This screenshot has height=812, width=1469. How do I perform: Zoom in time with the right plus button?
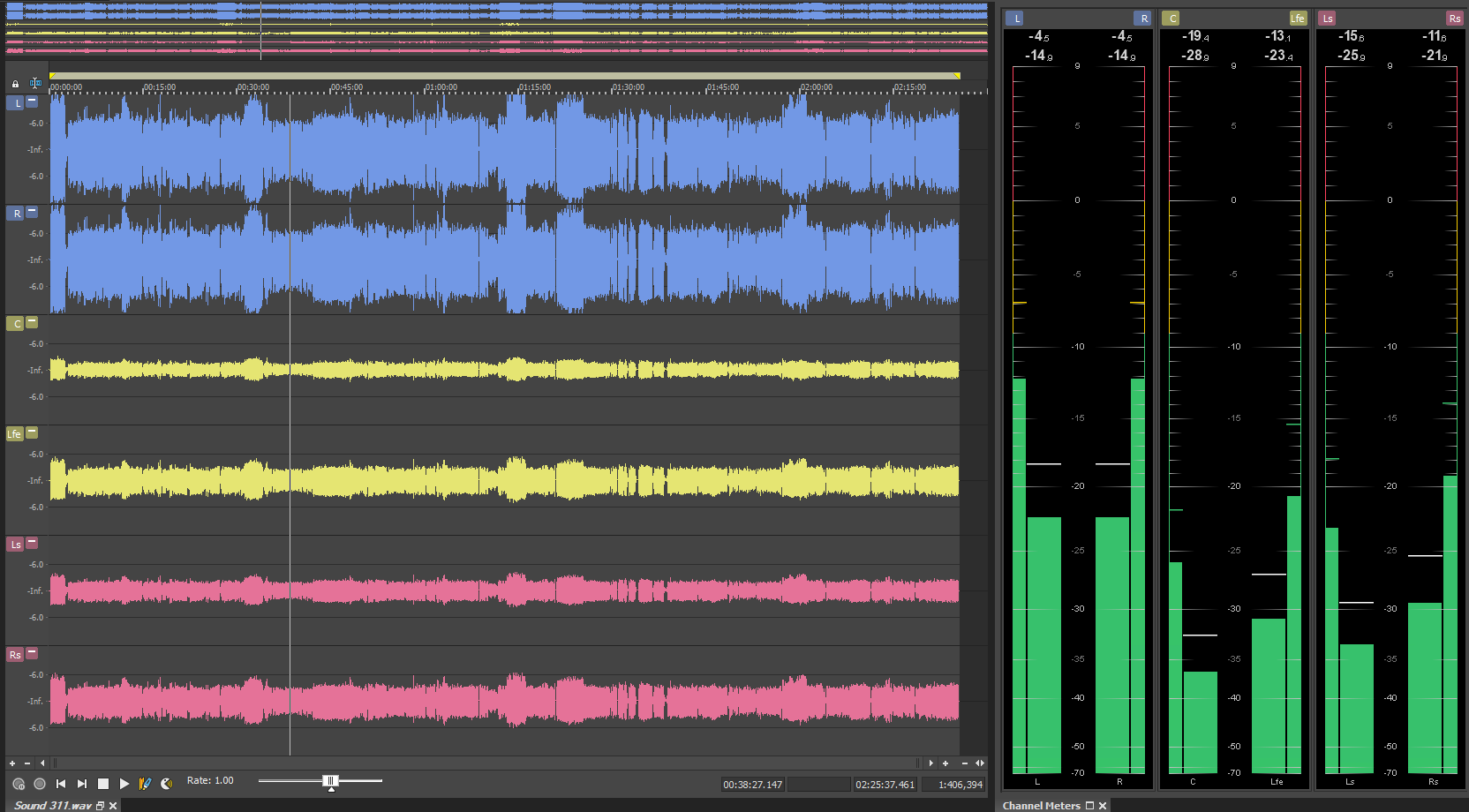tap(945, 763)
